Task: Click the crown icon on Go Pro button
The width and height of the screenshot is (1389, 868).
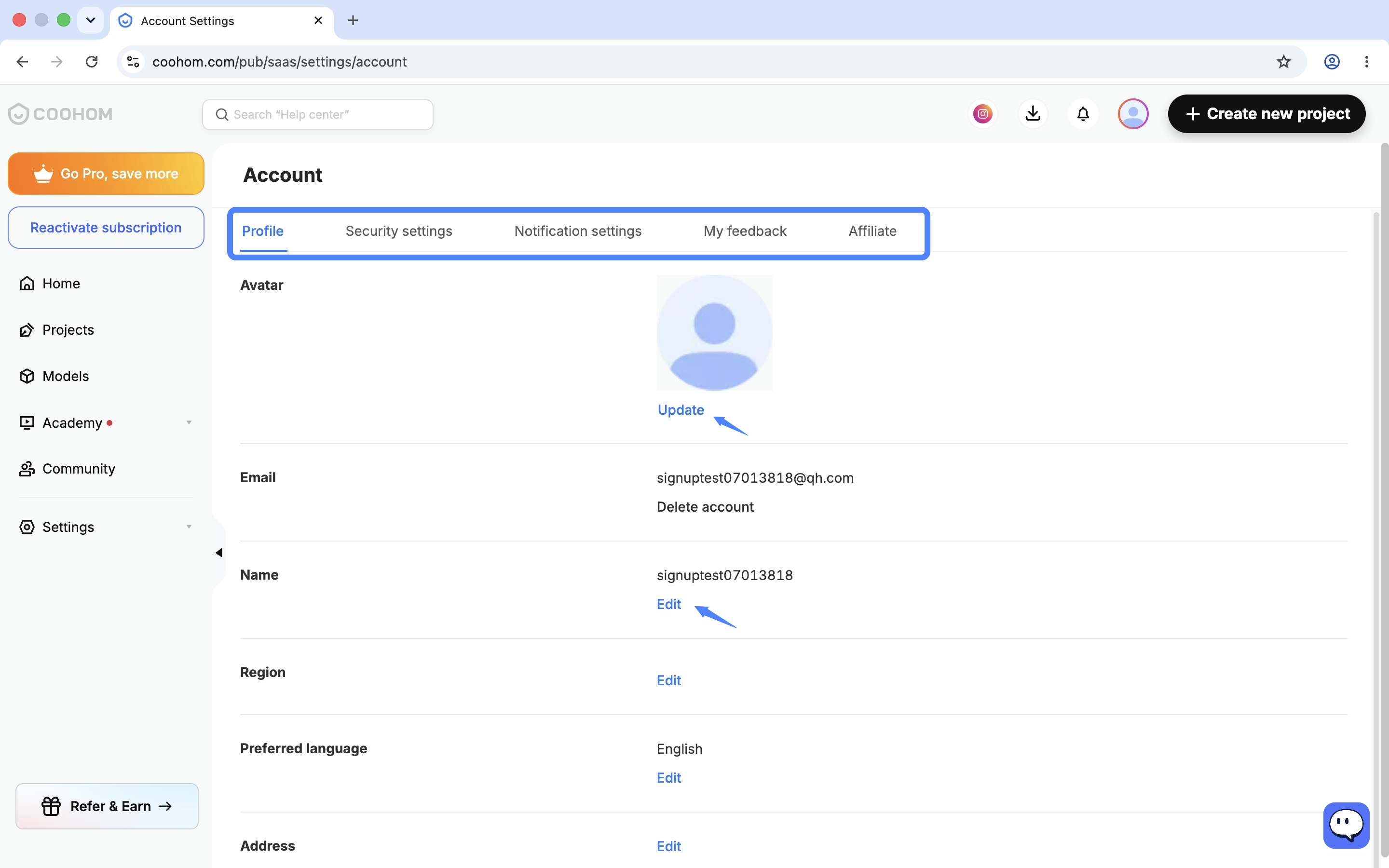Action: coord(43,174)
